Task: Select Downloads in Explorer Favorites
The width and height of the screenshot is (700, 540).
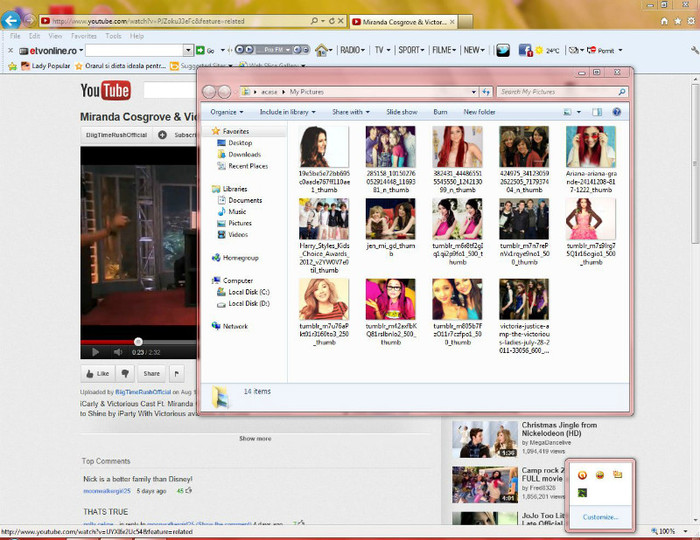Action: [x=244, y=154]
